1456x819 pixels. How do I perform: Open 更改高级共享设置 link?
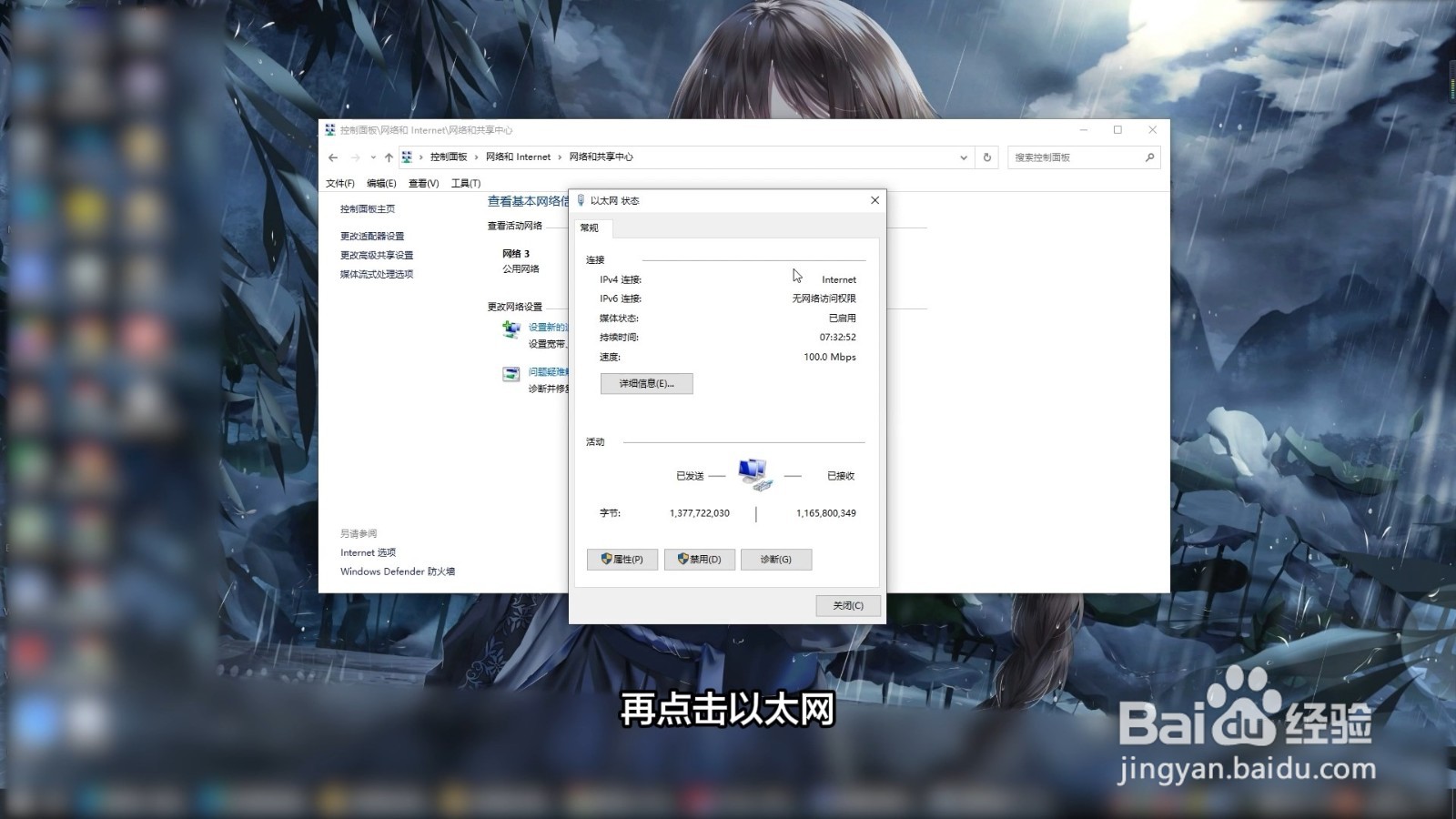point(377,255)
